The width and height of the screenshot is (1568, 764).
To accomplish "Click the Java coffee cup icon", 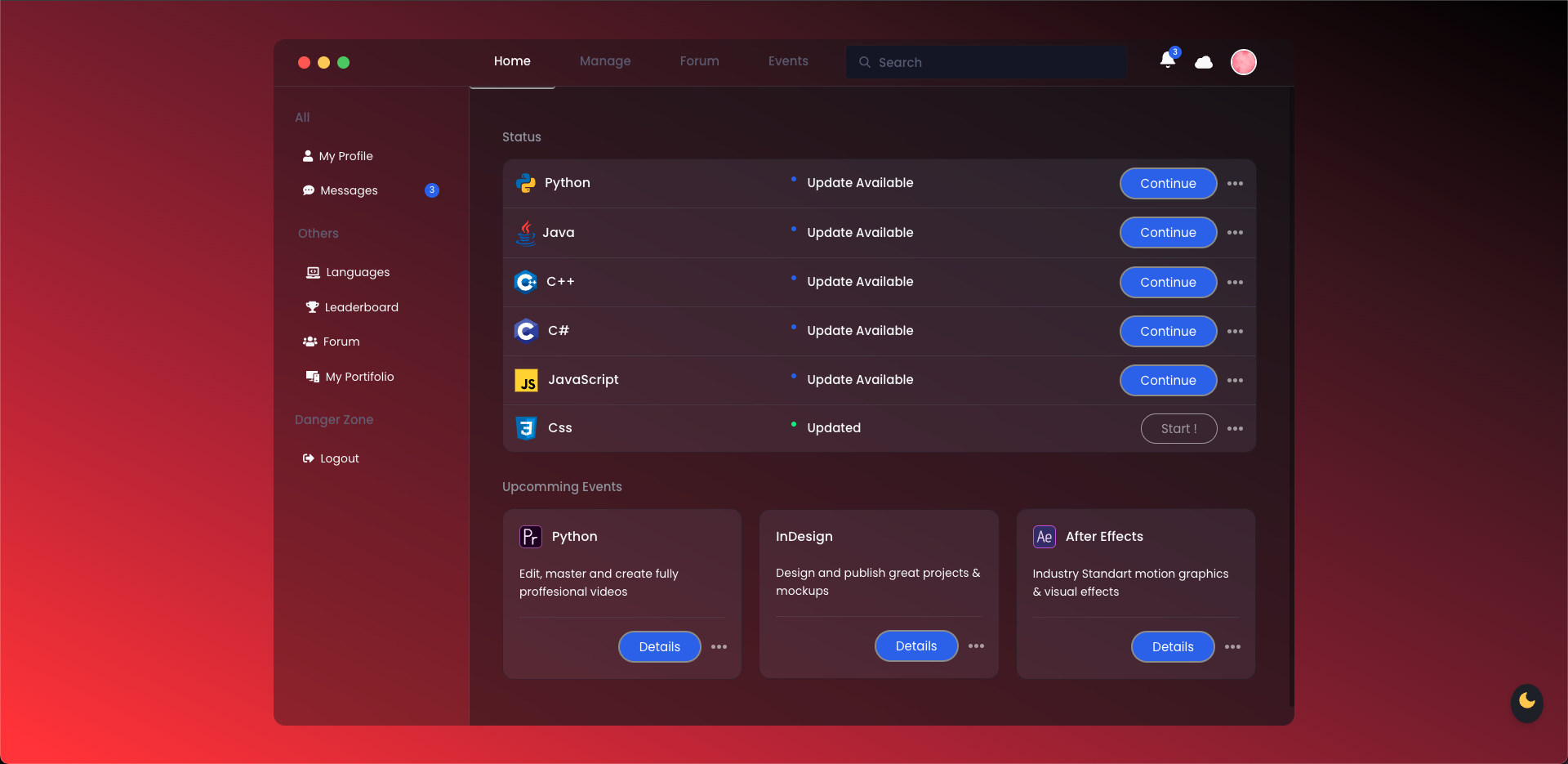I will pyautogui.click(x=526, y=233).
